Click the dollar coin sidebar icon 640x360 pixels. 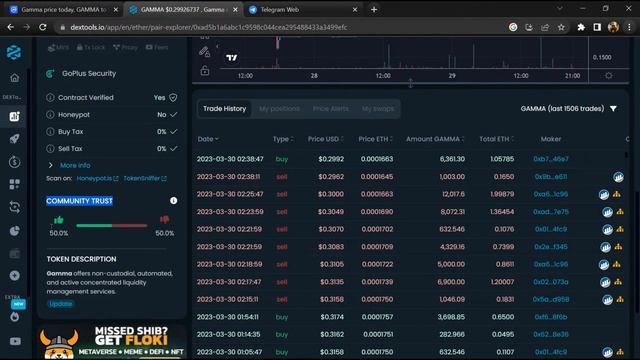pyautogui.click(x=15, y=162)
